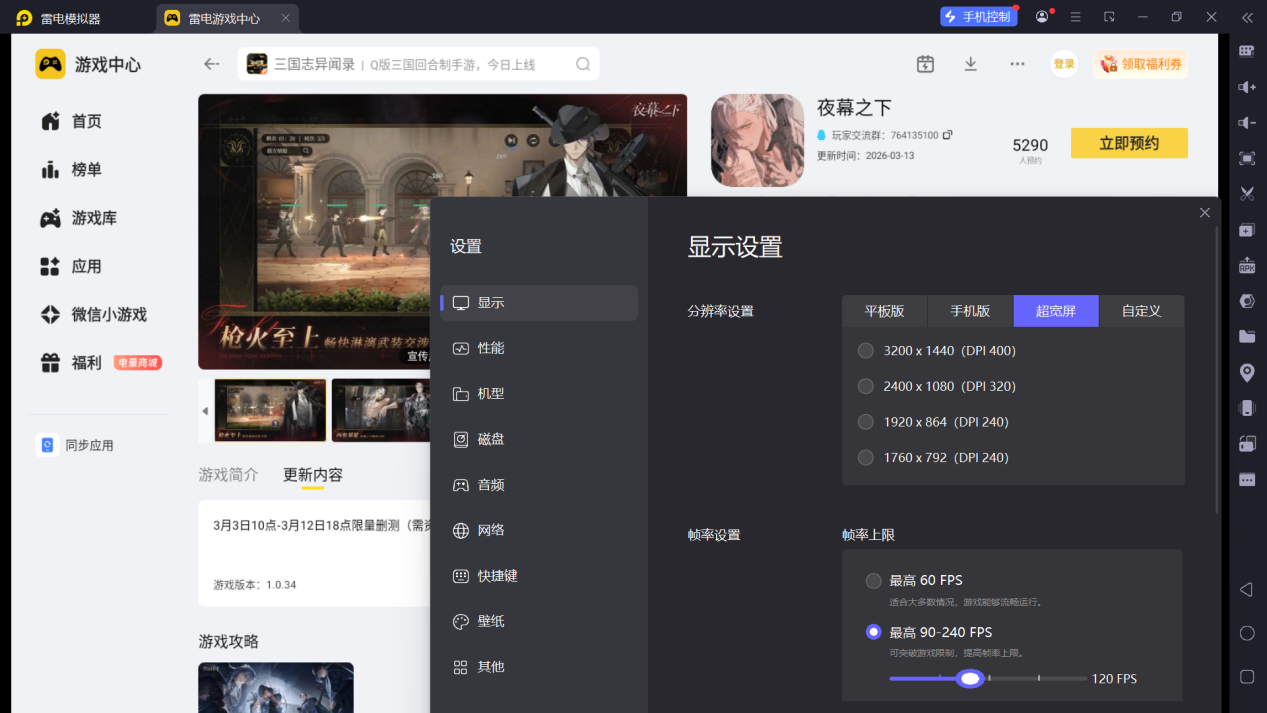
Task: Rotate screen icon in right sidebar
Action: 1247,444
